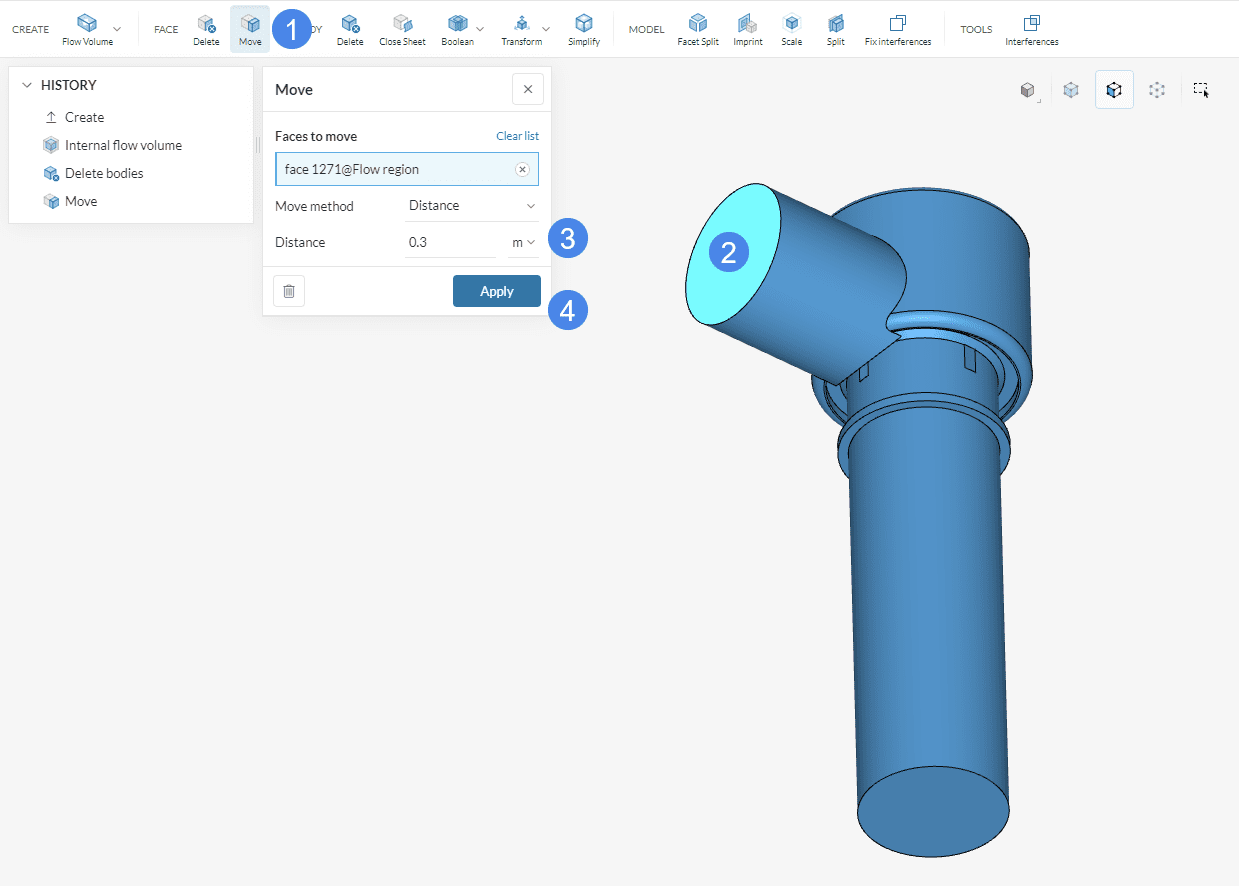Open the Close Sheet tool
This screenshot has width=1239, height=886.
point(402,29)
